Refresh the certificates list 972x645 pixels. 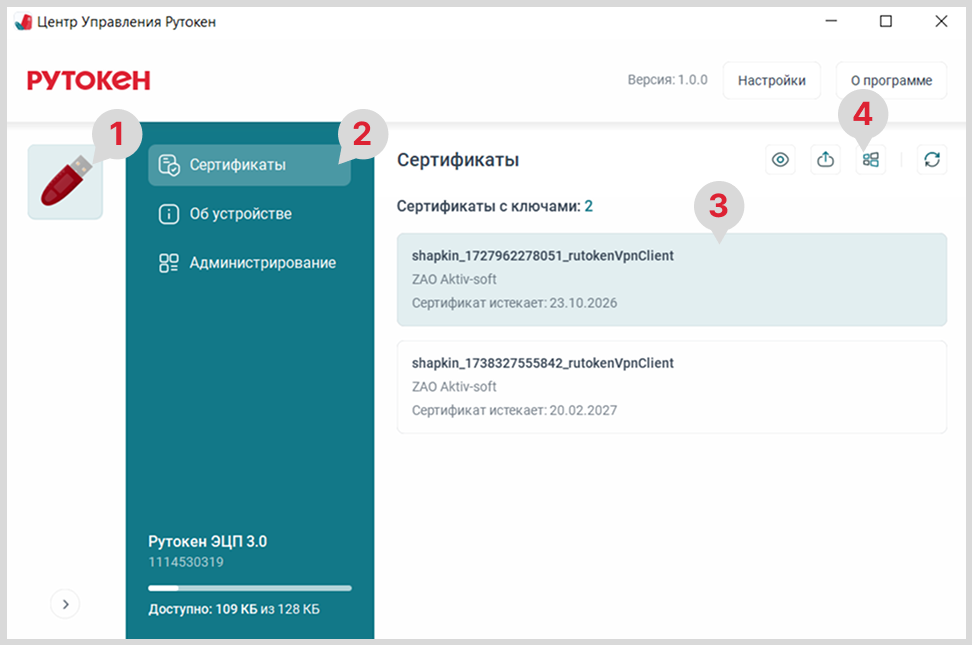point(932,160)
